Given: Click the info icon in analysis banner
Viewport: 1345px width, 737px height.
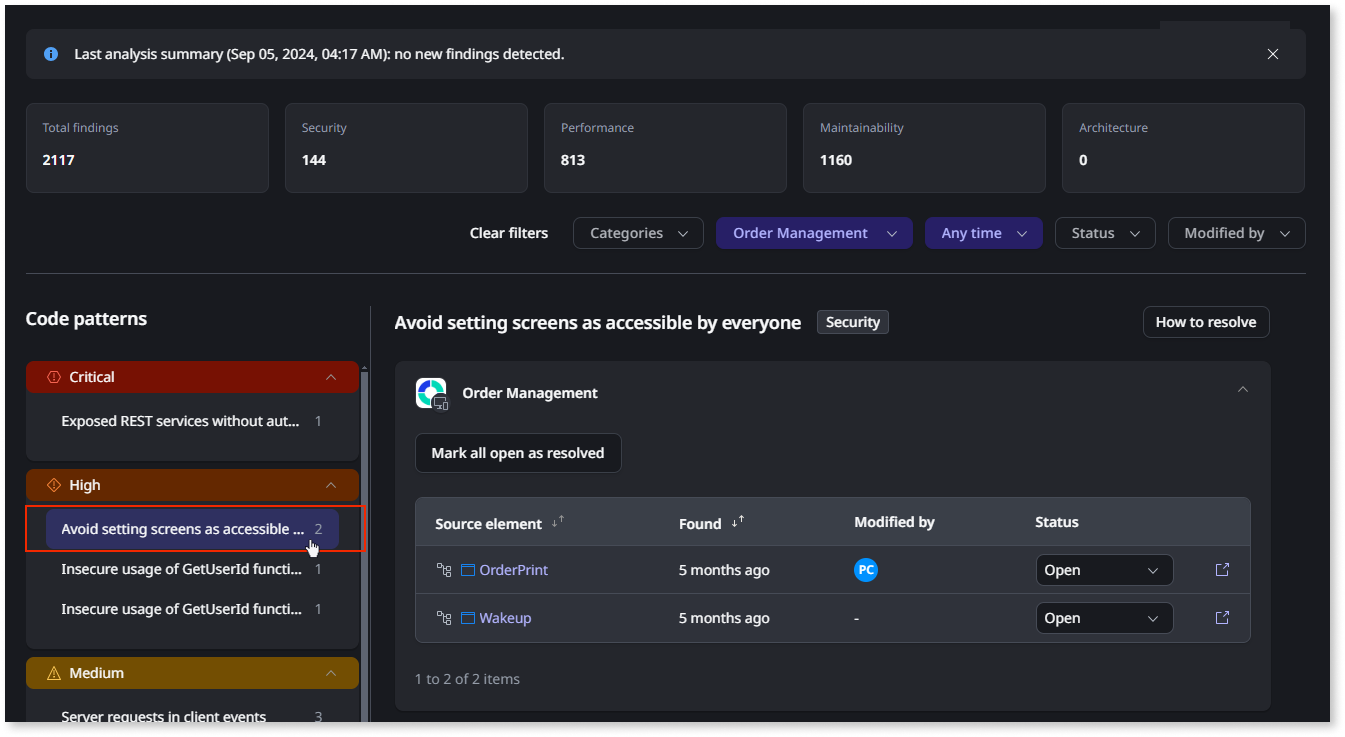Looking at the screenshot, I should tap(51, 54).
